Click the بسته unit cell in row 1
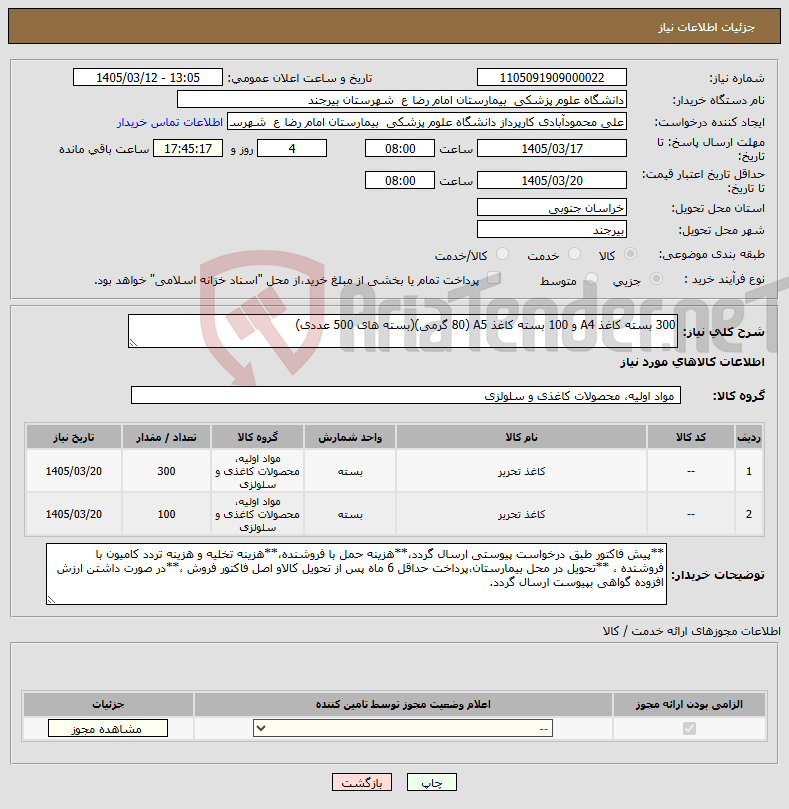The height and width of the screenshot is (809, 789). coord(350,471)
